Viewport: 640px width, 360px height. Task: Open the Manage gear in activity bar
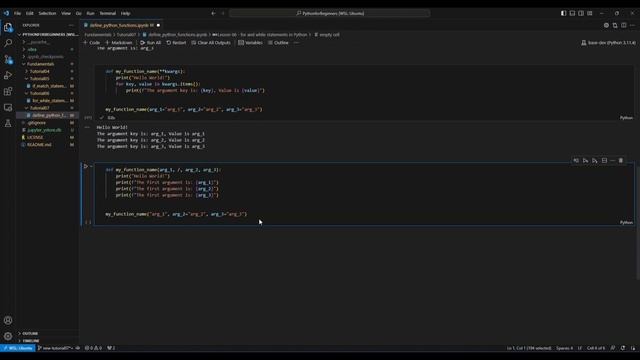tap(8, 336)
